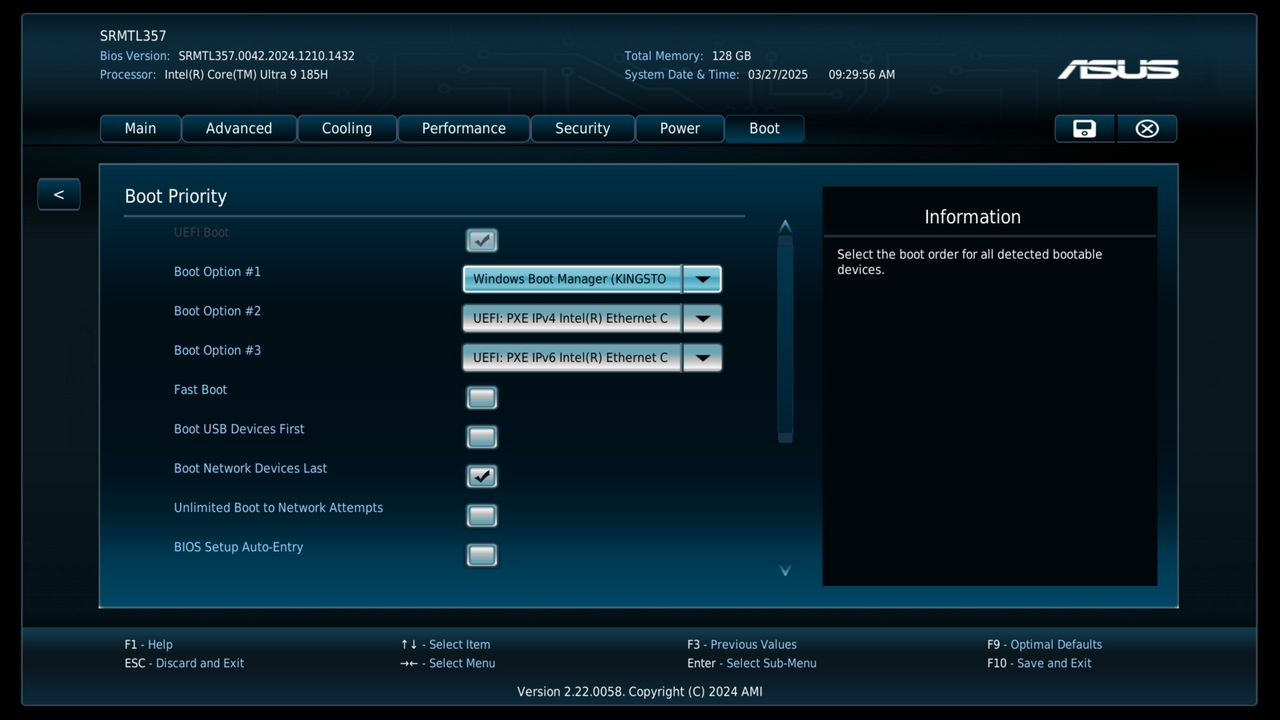Click the Total Memory 128 GB value

(x=731, y=56)
